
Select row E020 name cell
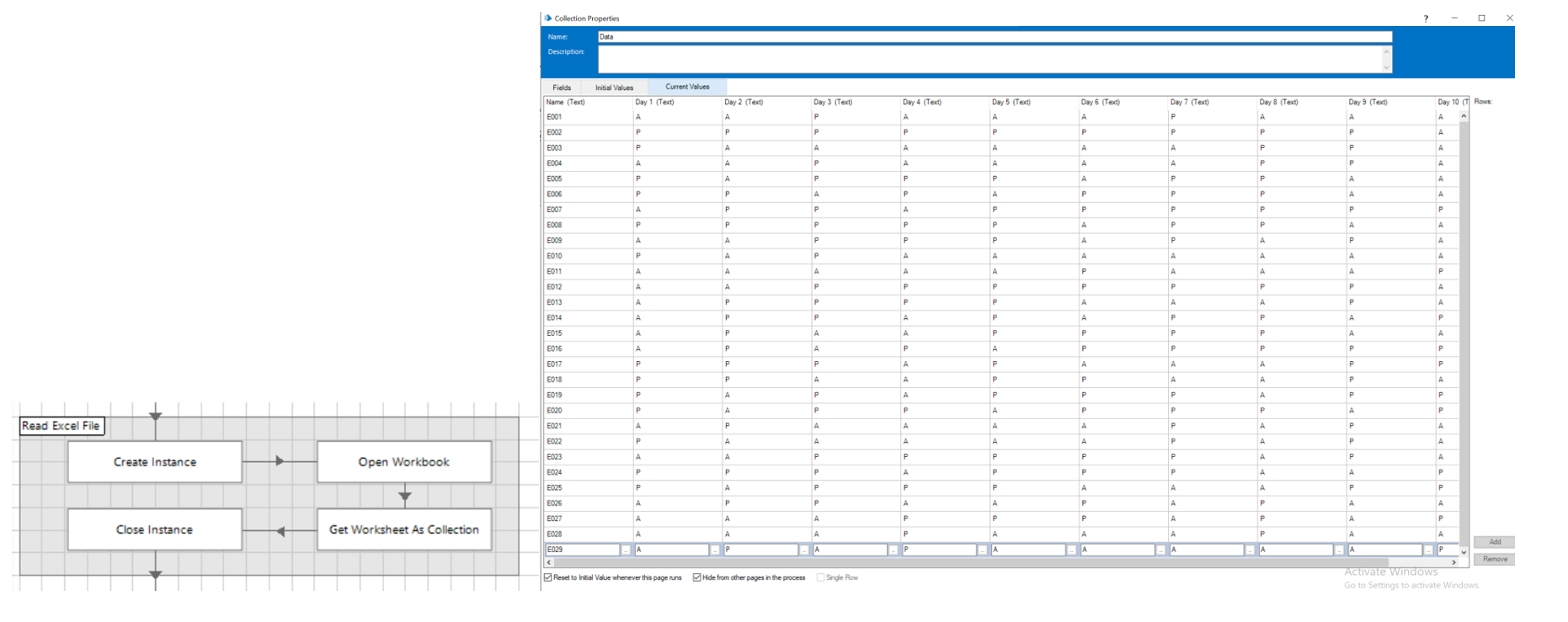coord(588,411)
